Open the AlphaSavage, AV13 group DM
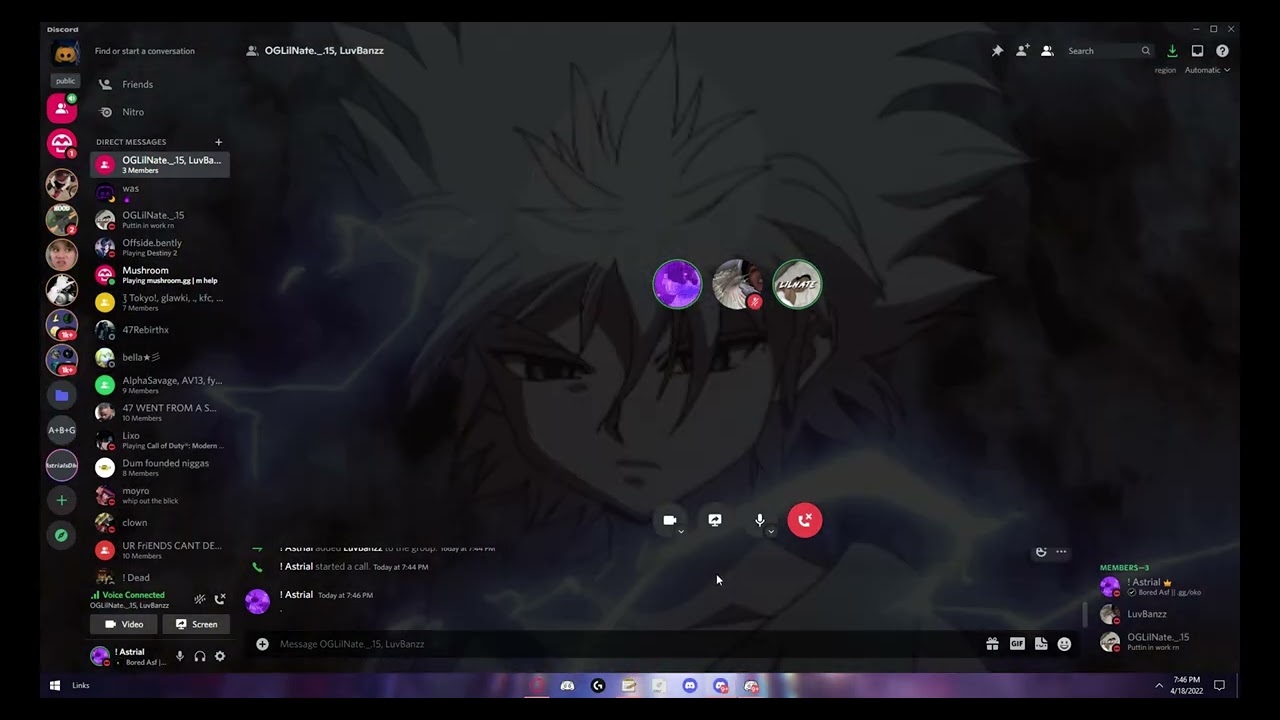This screenshot has height=720, width=1280. [x=160, y=385]
